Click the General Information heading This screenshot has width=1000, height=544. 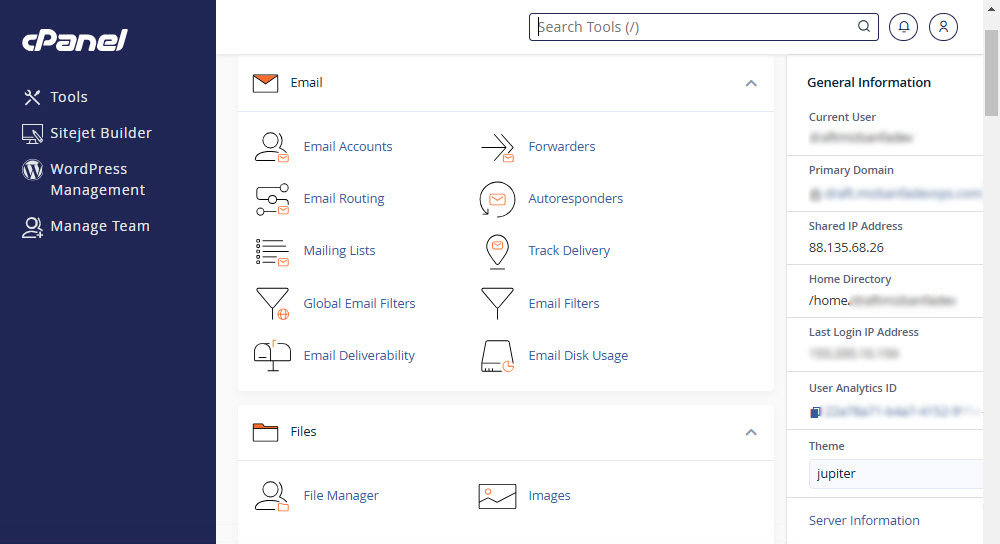pyautogui.click(x=869, y=82)
